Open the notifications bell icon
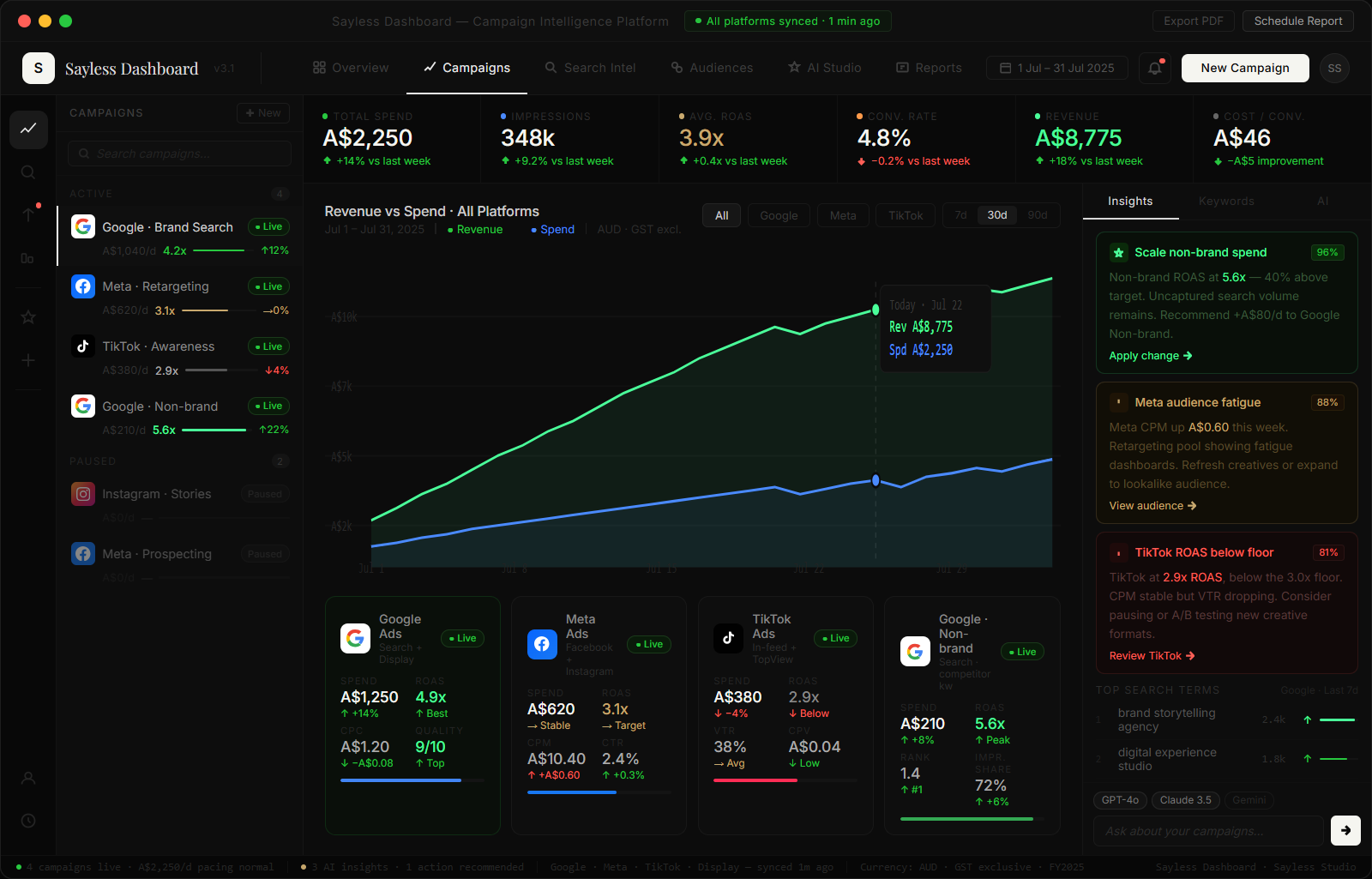The height and width of the screenshot is (879, 1372). pyautogui.click(x=1154, y=68)
